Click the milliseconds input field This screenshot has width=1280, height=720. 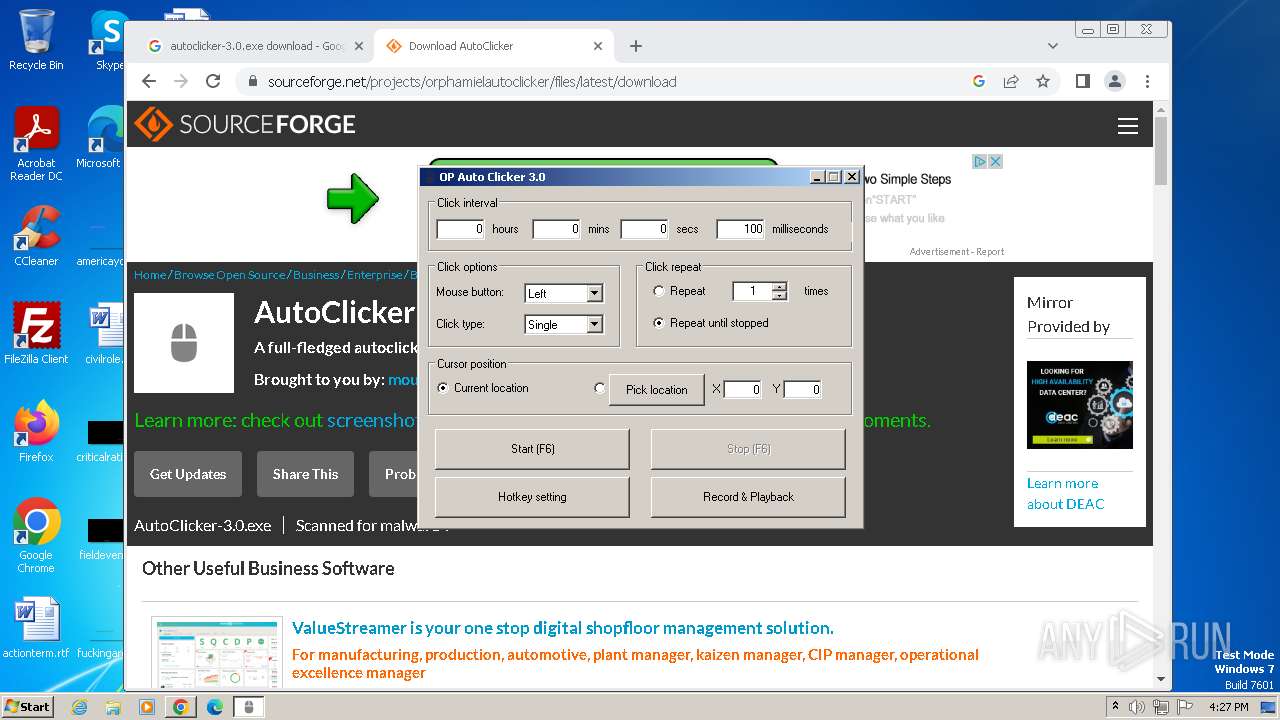click(741, 229)
